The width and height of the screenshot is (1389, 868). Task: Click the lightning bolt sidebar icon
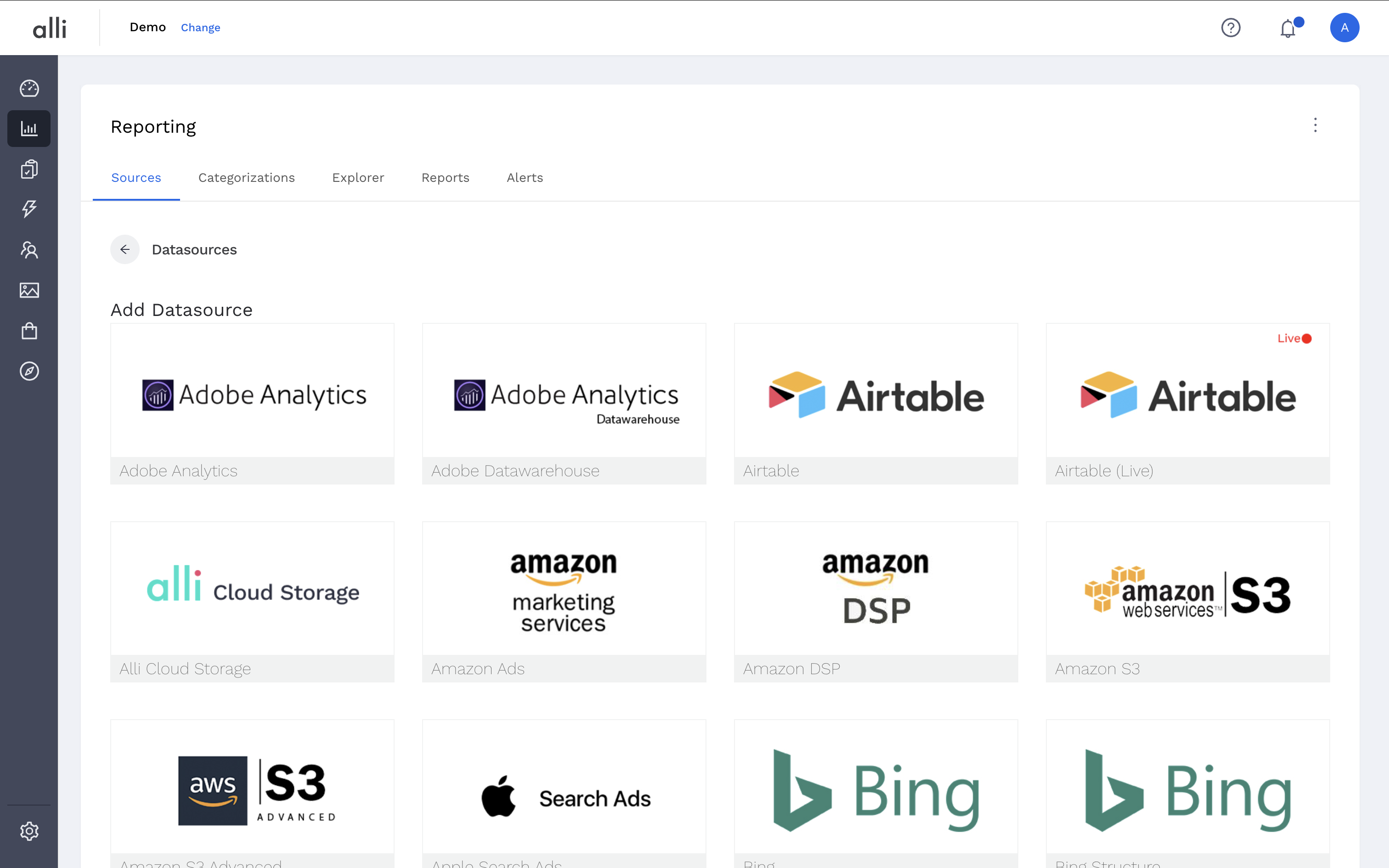[x=29, y=209]
